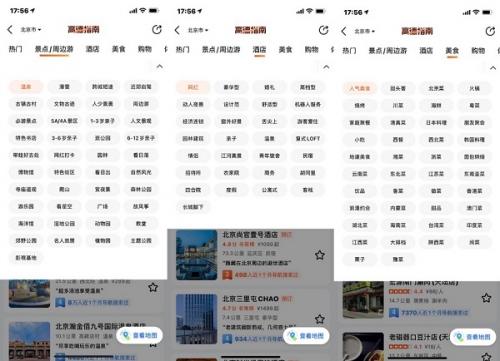This screenshot has height=361, width=500.
Task: Collapse the filter panel on the 酒店 screen
Action: click(326, 67)
